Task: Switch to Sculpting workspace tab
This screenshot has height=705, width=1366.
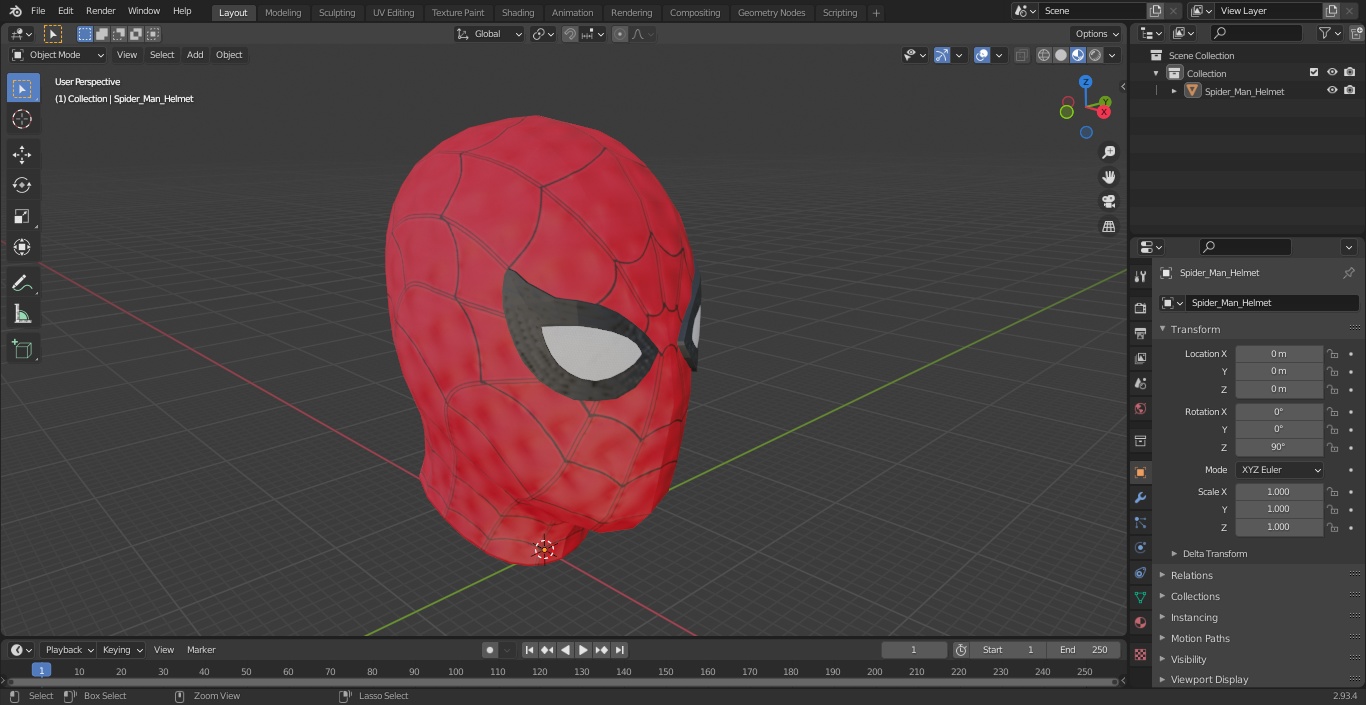Action: 337,12
